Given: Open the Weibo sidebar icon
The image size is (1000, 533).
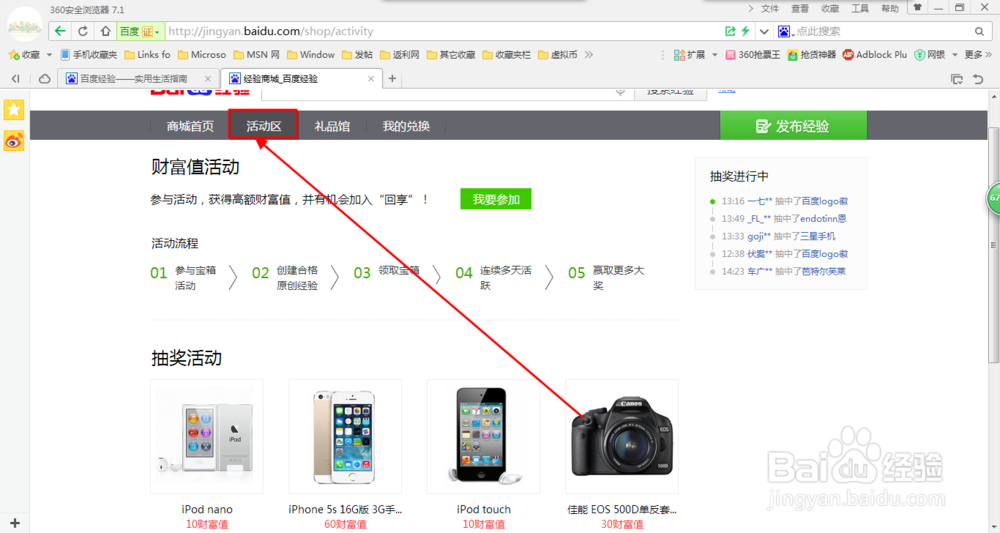Looking at the screenshot, I should [14, 141].
